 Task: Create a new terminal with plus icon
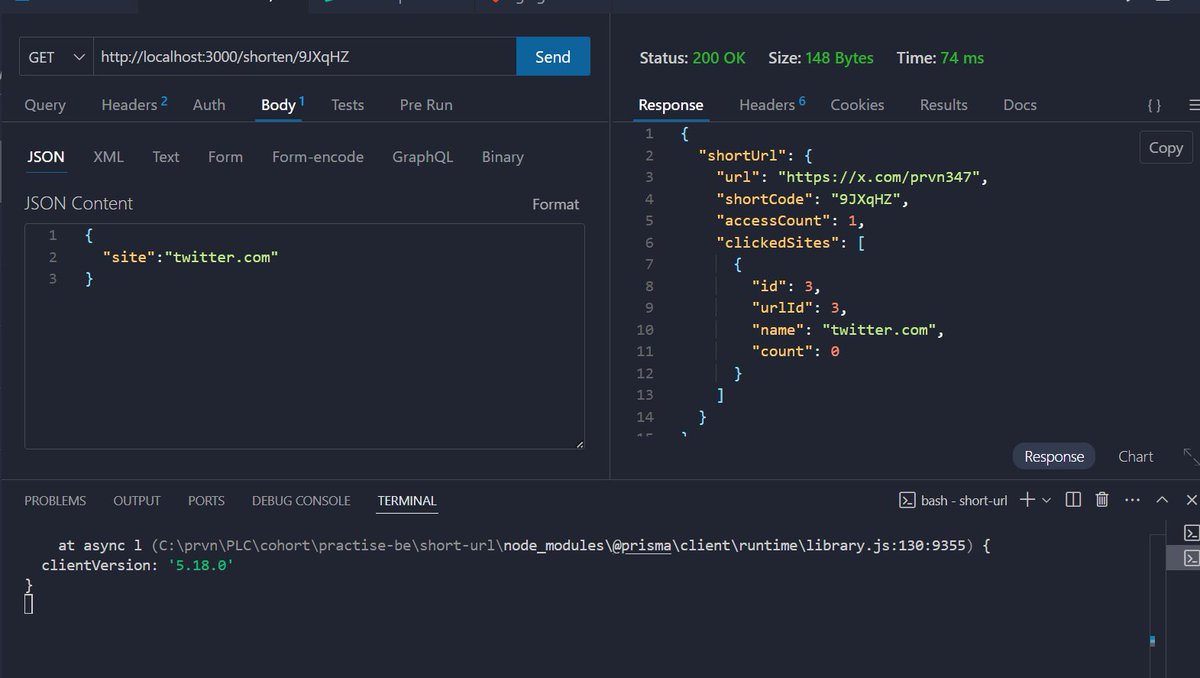tap(1027, 500)
